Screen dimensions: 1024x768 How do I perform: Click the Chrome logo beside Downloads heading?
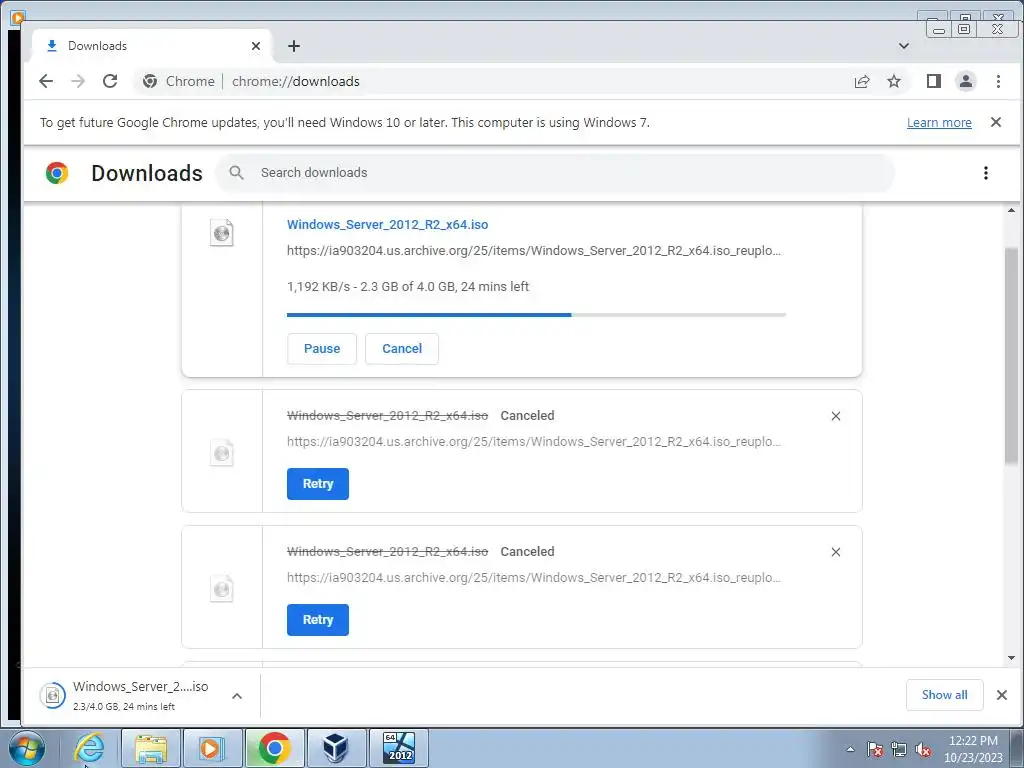pyautogui.click(x=57, y=173)
